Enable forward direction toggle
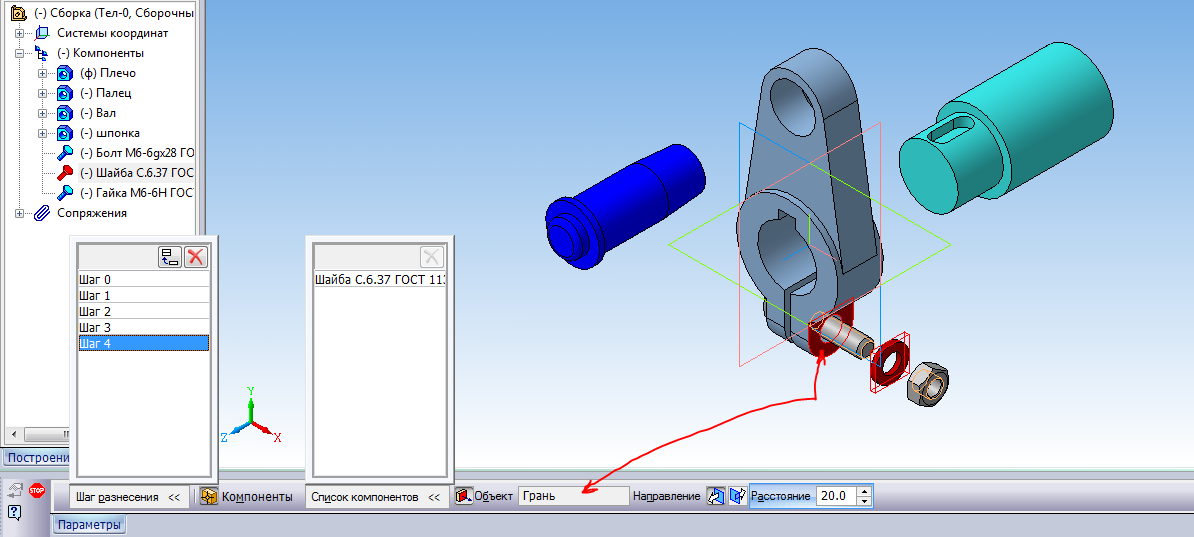Screen dimensions: 1194x537 coord(716,496)
